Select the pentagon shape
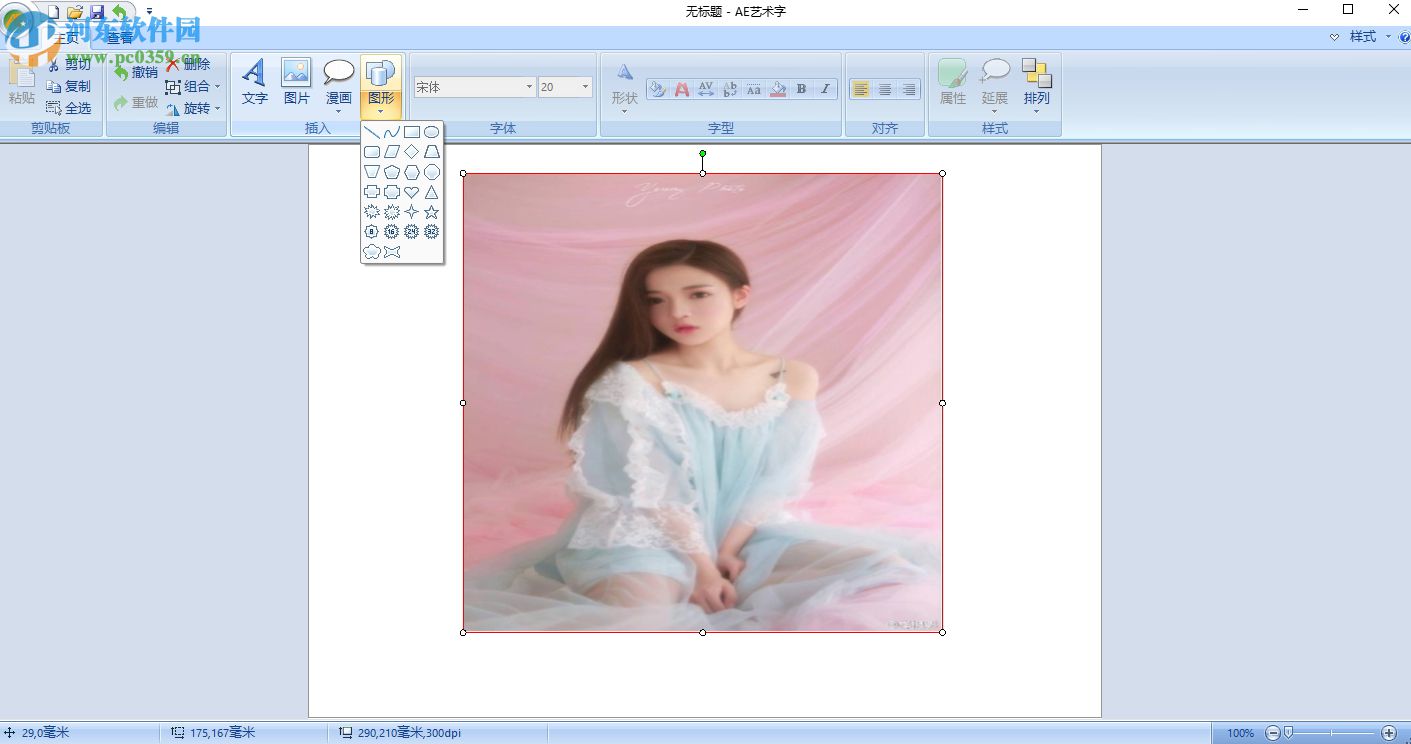 coord(392,172)
